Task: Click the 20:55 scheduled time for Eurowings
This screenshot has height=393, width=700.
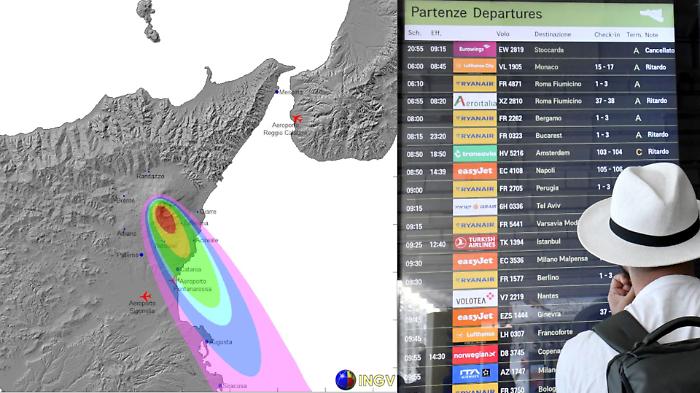Action: pos(415,49)
